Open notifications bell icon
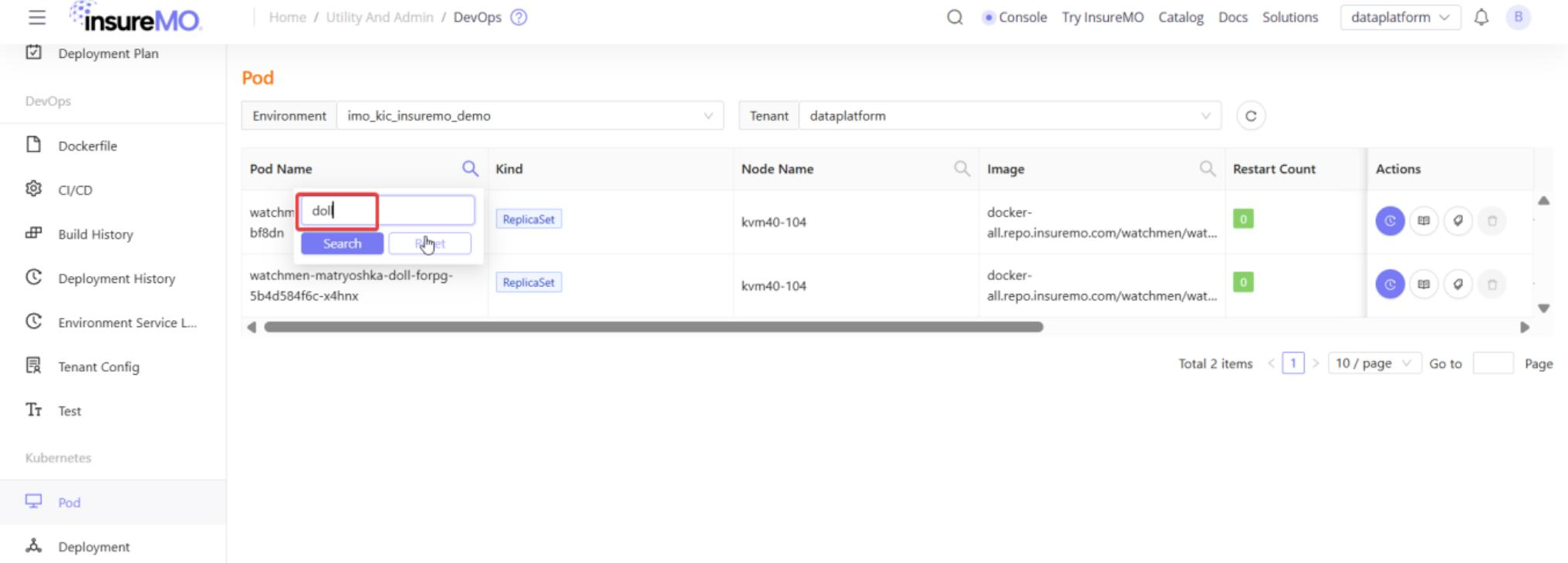Screen dimensions: 1568x563 coord(1481,17)
